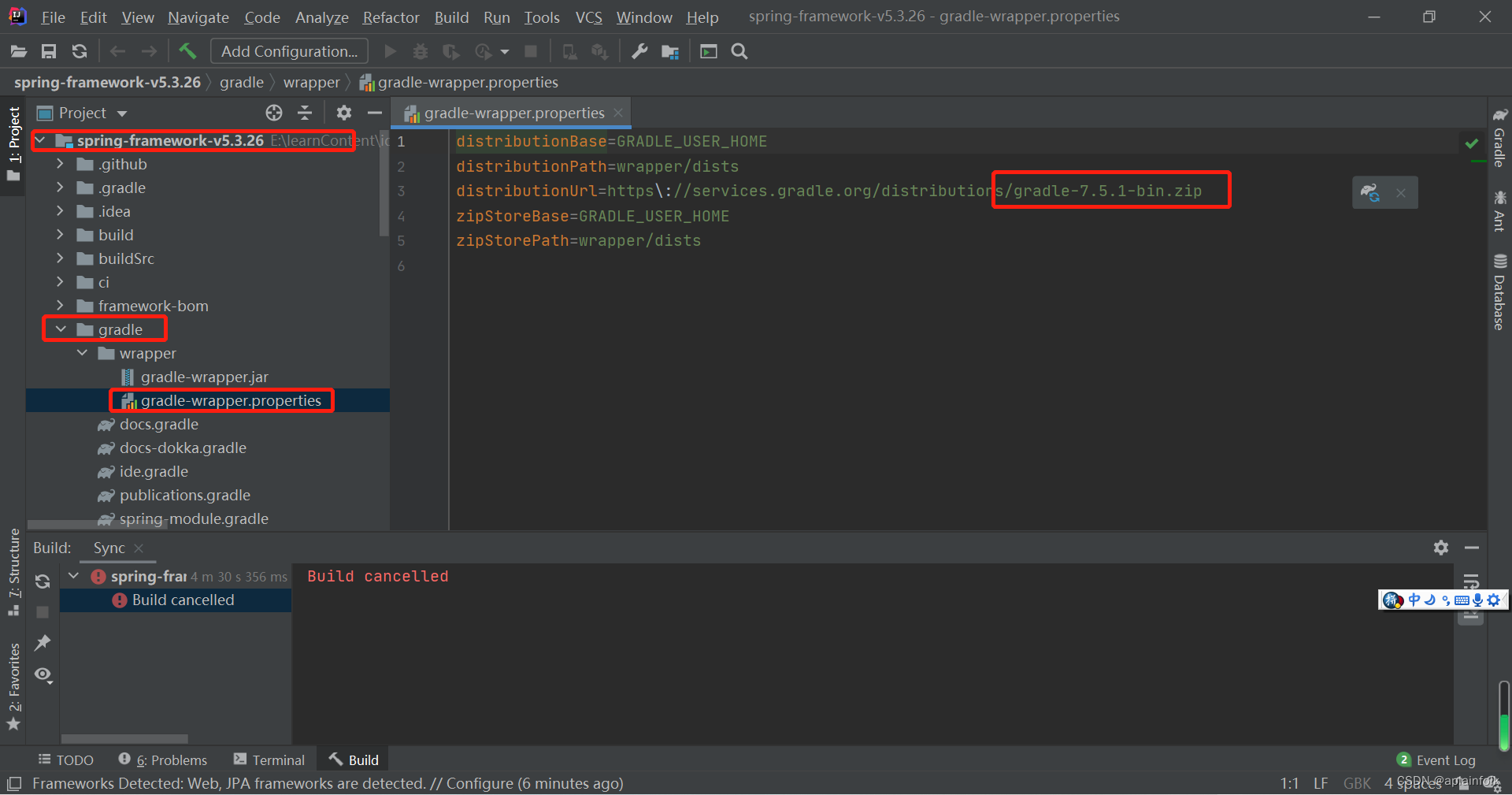The image size is (1512, 795).
Task: Open the Terminal tool window
Action: pyautogui.click(x=269, y=760)
